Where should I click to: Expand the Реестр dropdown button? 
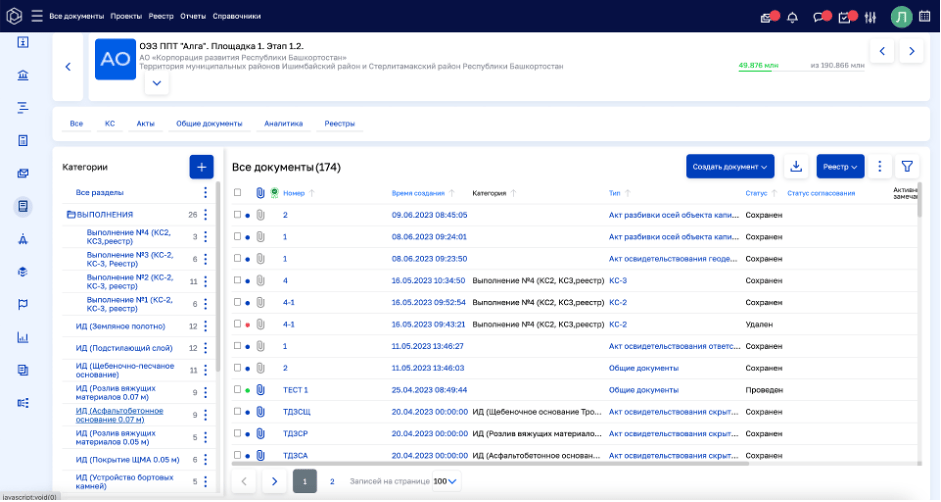click(x=840, y=167)
